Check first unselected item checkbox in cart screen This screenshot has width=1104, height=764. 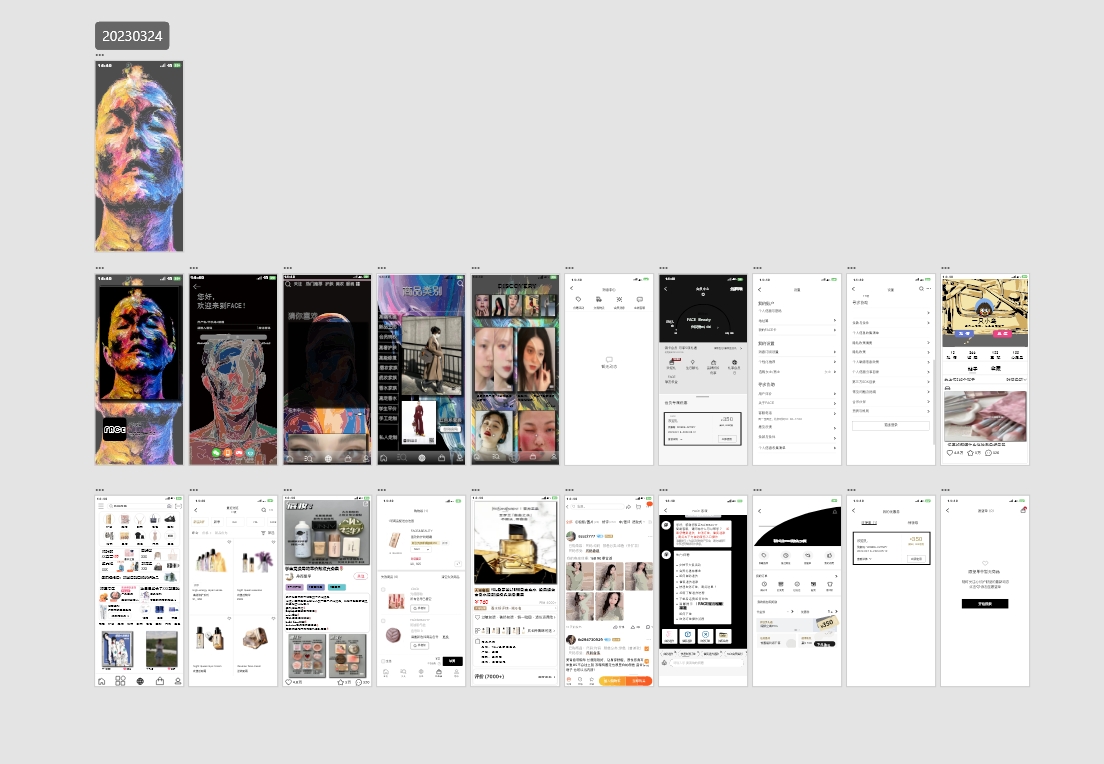coord(383,590)
